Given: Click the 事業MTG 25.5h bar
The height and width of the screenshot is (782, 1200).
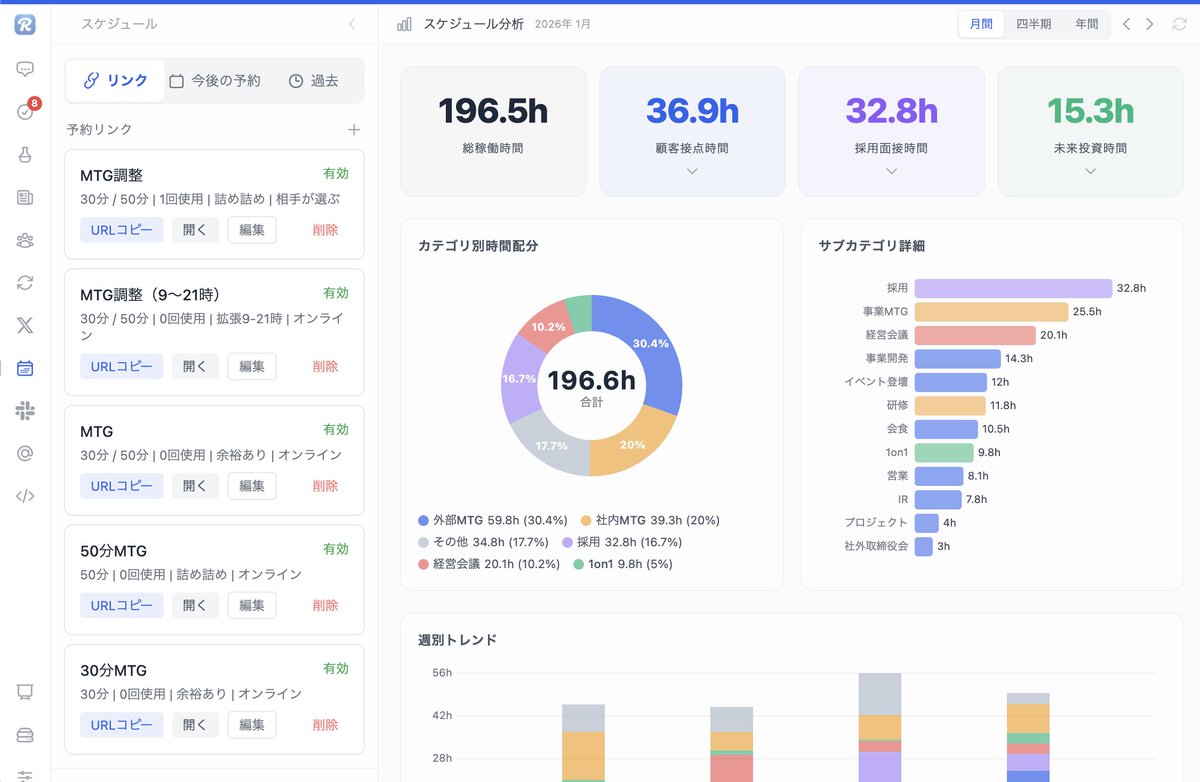Looking at the screenshot, I should point(991,312).
